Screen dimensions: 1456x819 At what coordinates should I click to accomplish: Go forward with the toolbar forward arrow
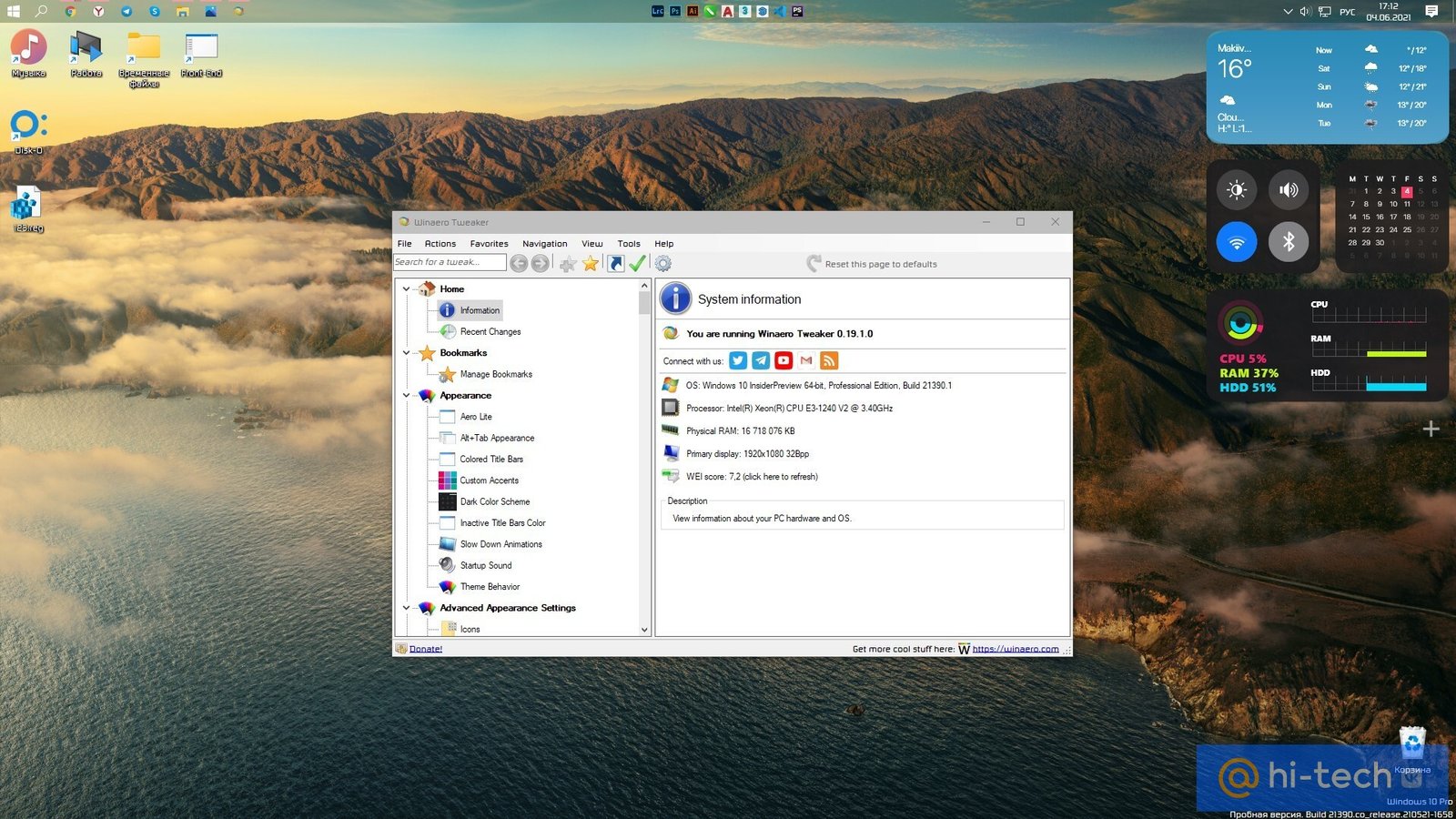(x=541, y=263)
